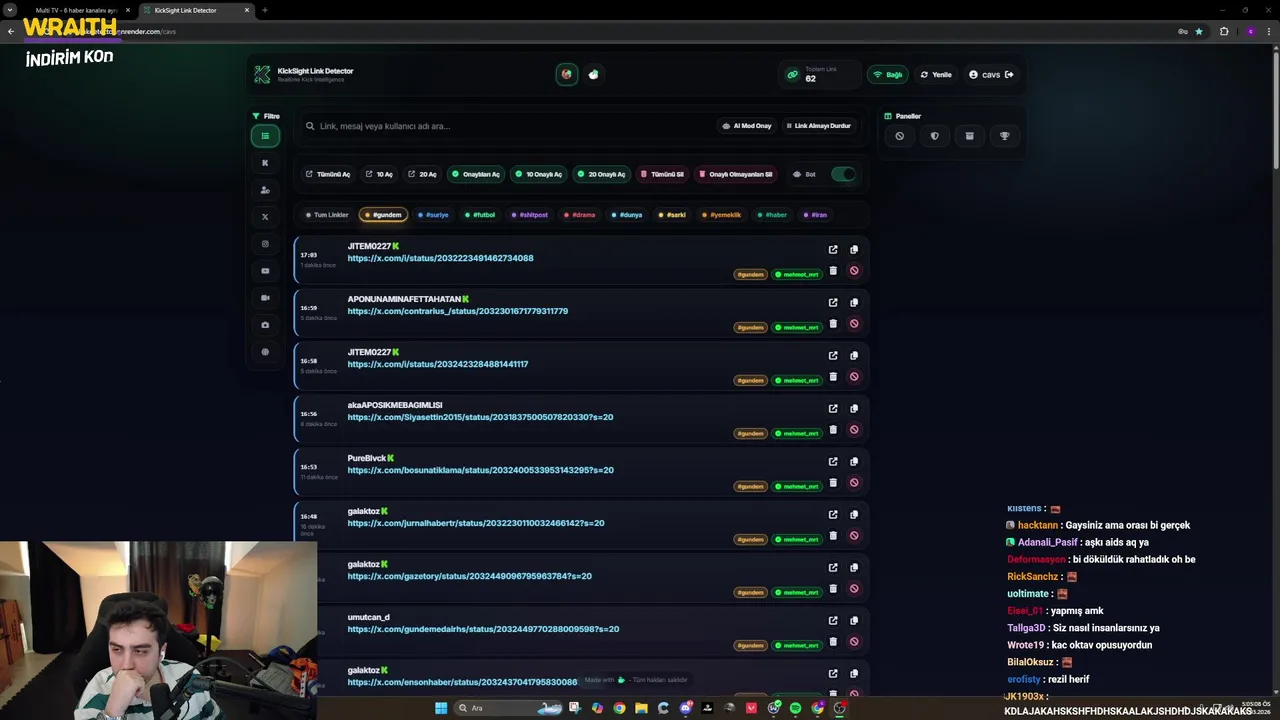Click the 10 Aç button
This screenshot has height=720, width=1280.
pos(379,174)
